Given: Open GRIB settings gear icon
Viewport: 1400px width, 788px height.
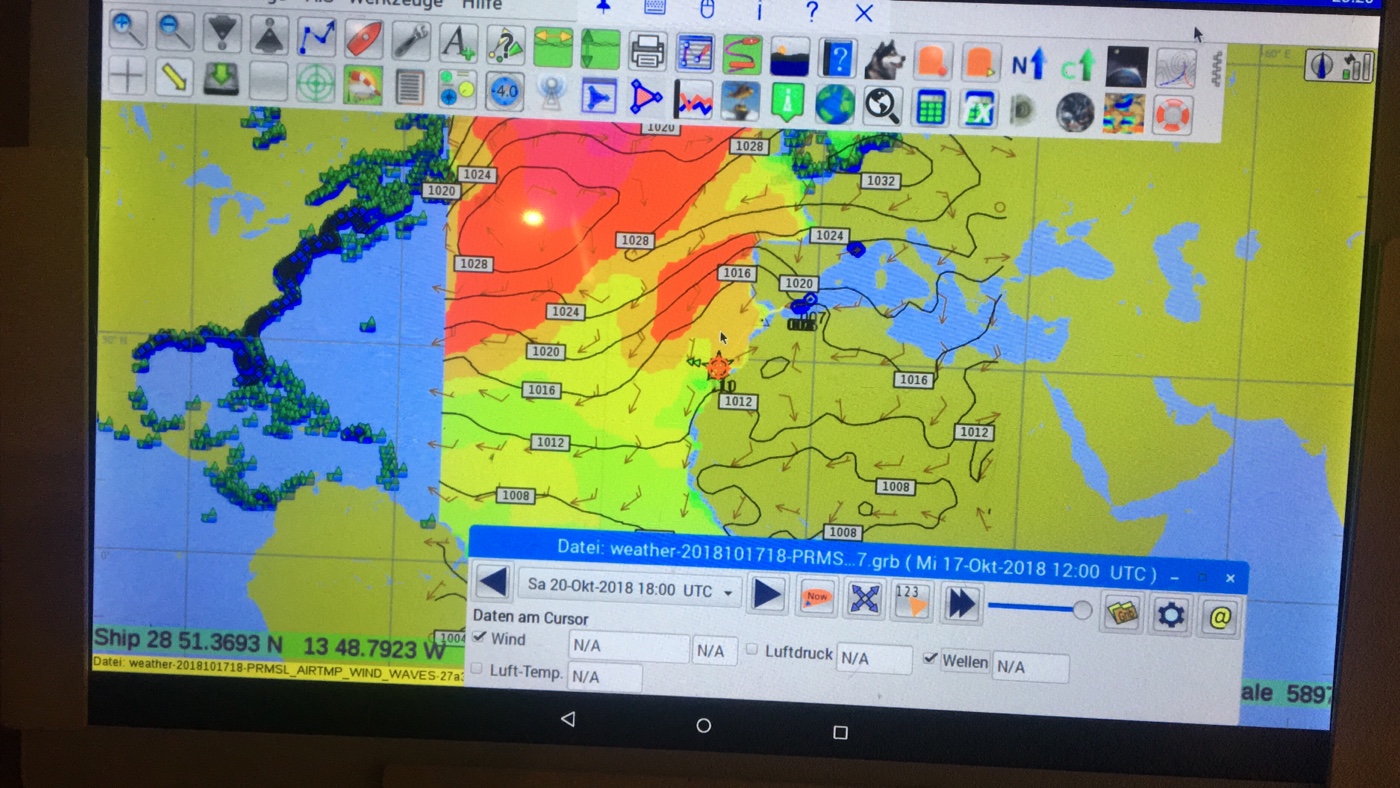Looking at the screenshot, I should [x=1170, y=615].
